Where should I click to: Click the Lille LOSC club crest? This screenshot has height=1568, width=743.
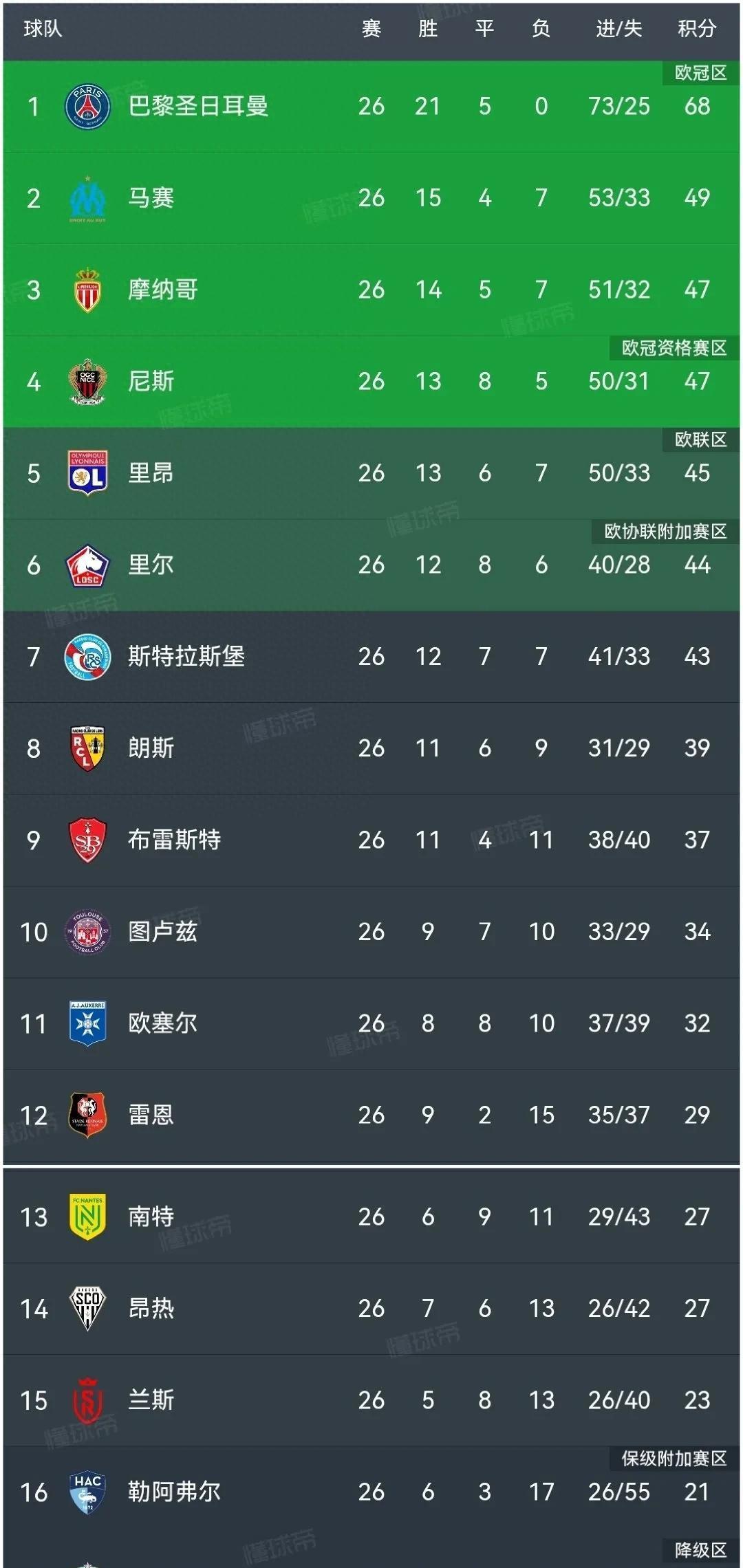point(87,565)
